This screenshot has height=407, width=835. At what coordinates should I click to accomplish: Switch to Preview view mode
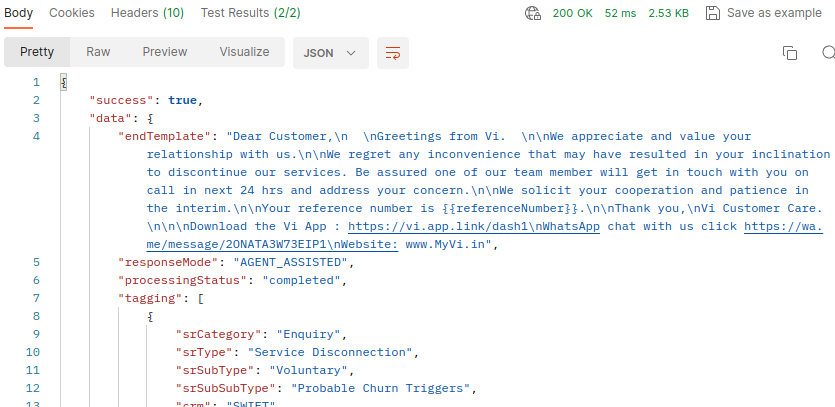[164, 52]
